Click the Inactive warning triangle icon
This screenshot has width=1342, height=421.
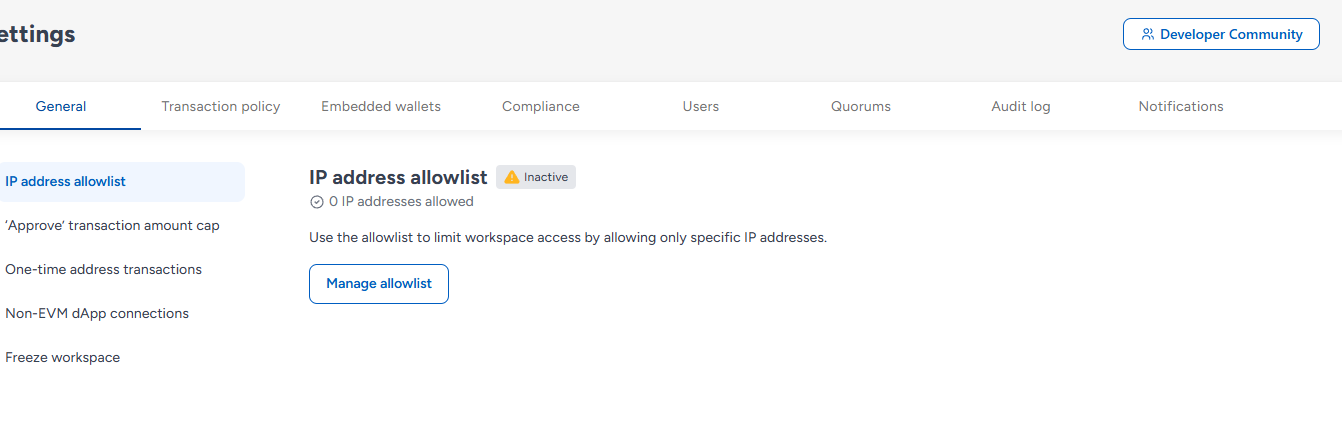(512, 177)
